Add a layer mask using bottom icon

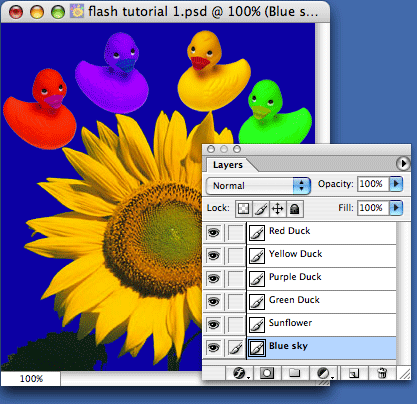267,373
